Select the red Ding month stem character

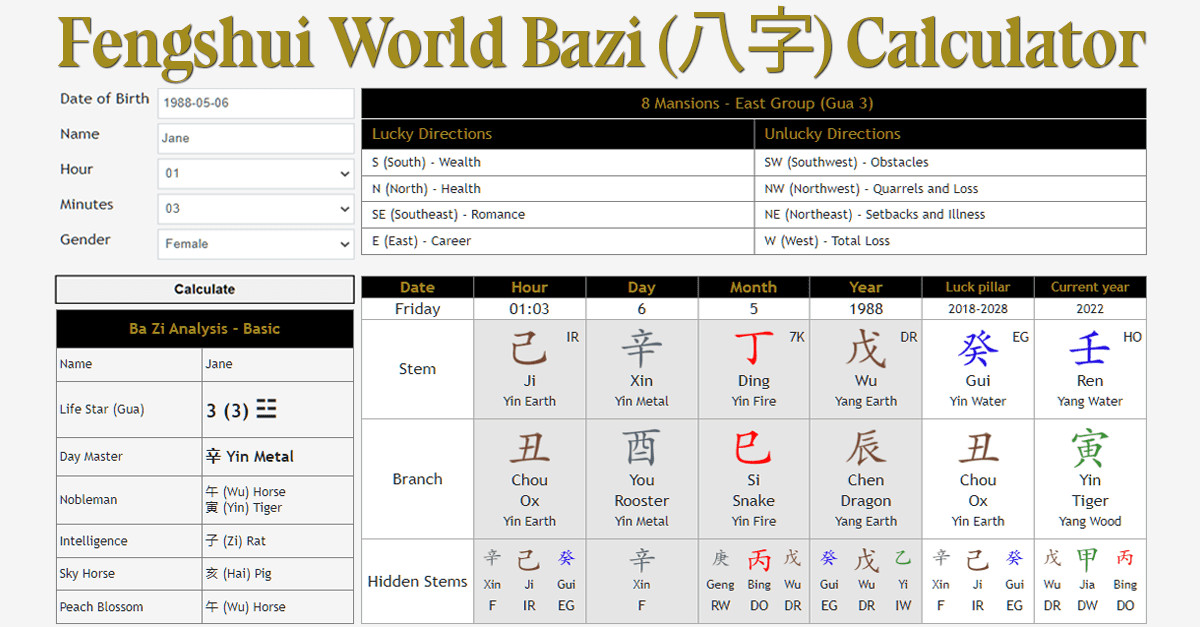pyautogui.click(x=753, y=349)
